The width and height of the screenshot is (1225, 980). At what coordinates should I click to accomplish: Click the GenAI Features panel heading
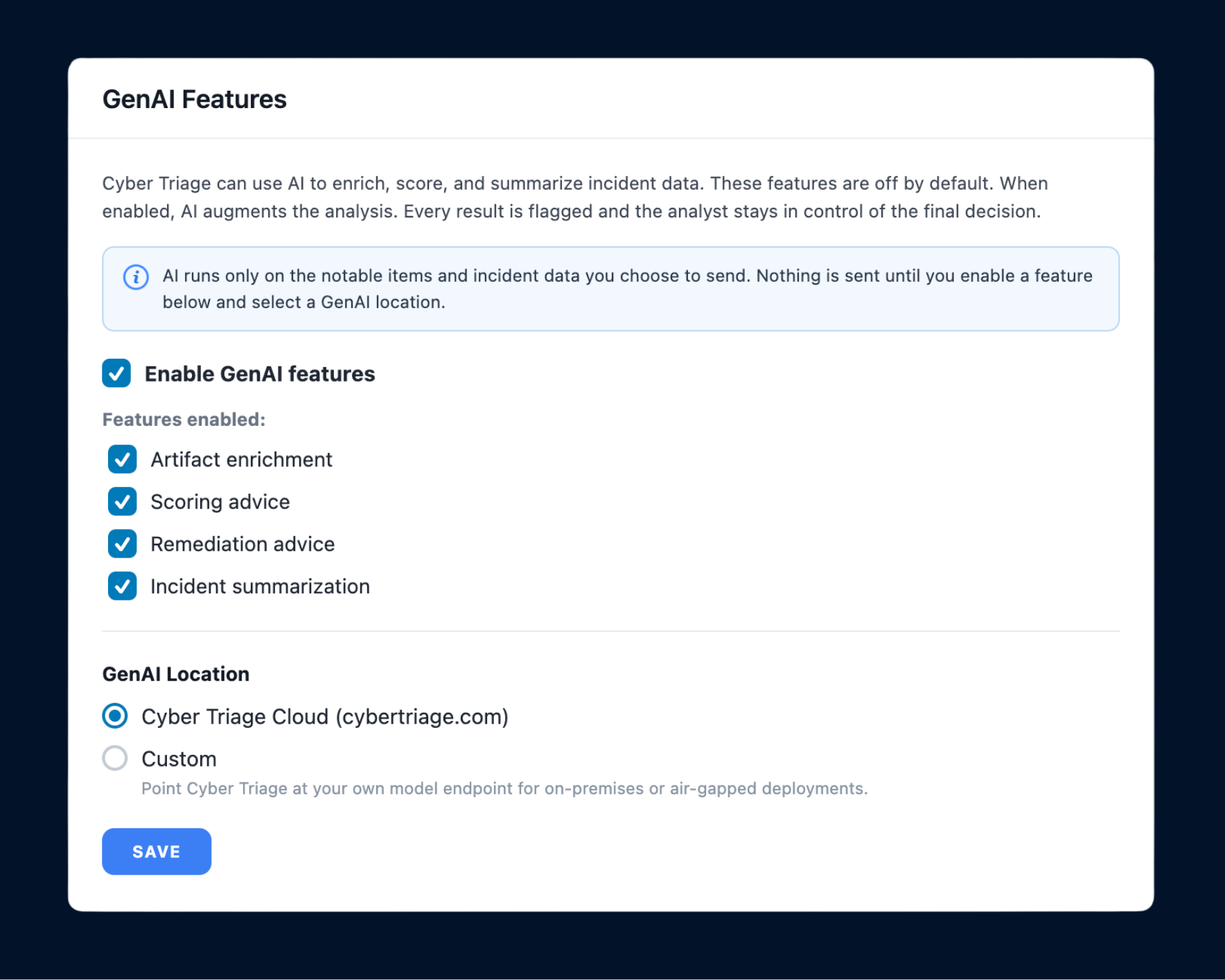tap(194, 99)
